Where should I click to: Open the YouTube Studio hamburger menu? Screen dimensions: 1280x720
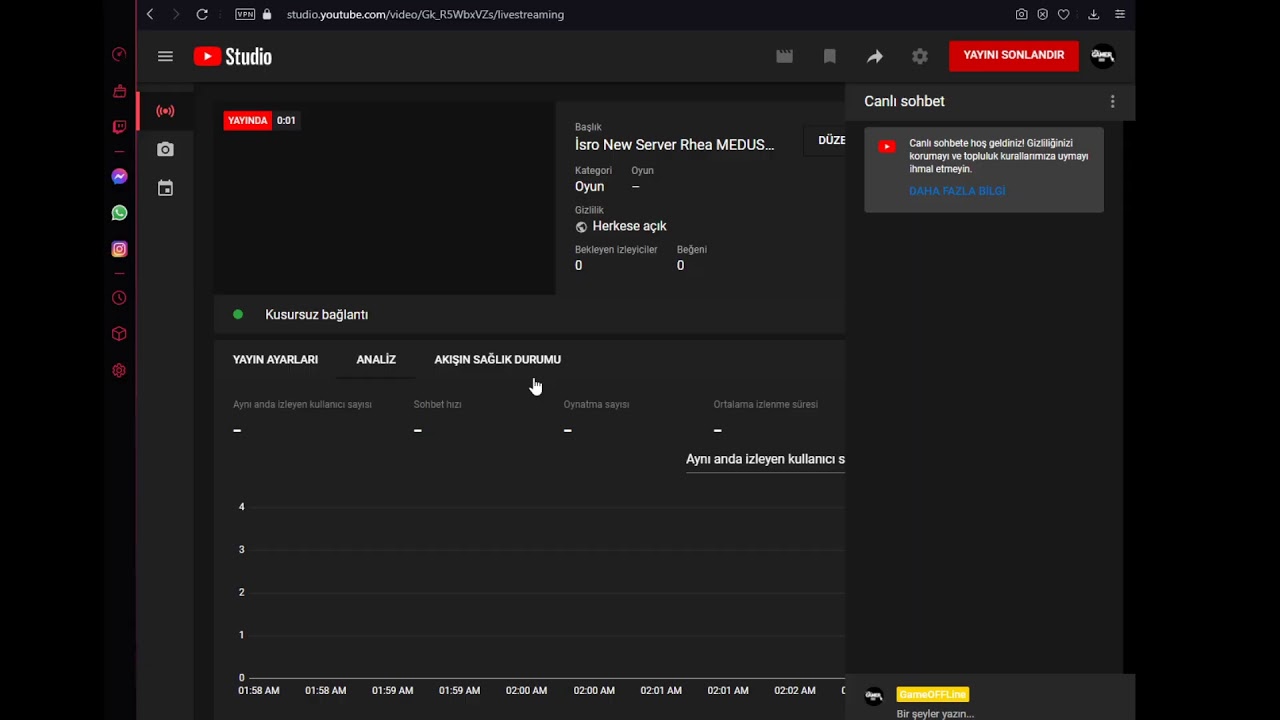165,56
